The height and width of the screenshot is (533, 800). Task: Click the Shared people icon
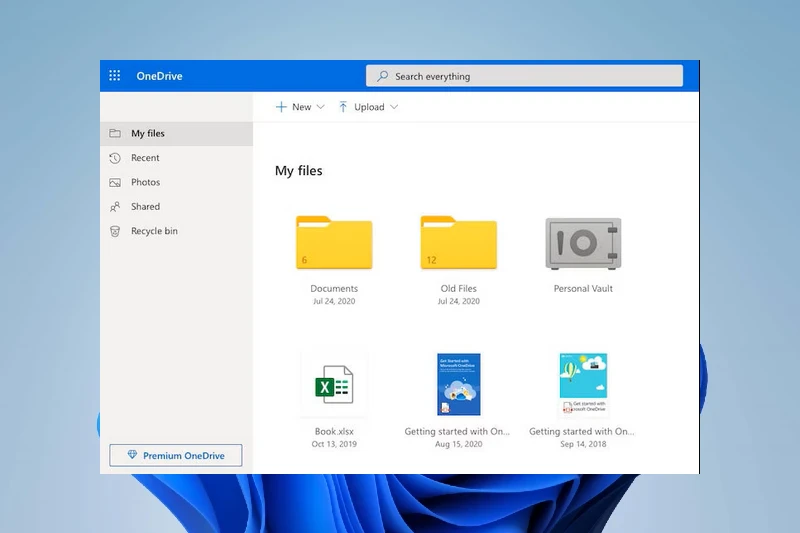coord(115,207)
